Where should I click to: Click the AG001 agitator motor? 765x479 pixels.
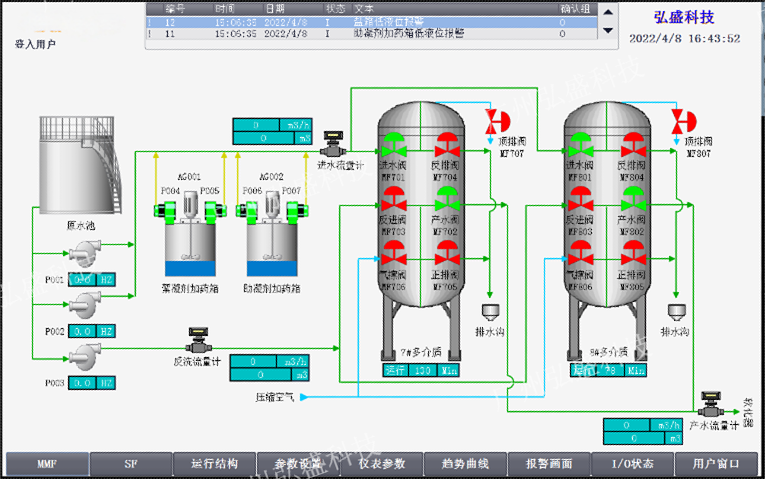(x=190, y=205)
